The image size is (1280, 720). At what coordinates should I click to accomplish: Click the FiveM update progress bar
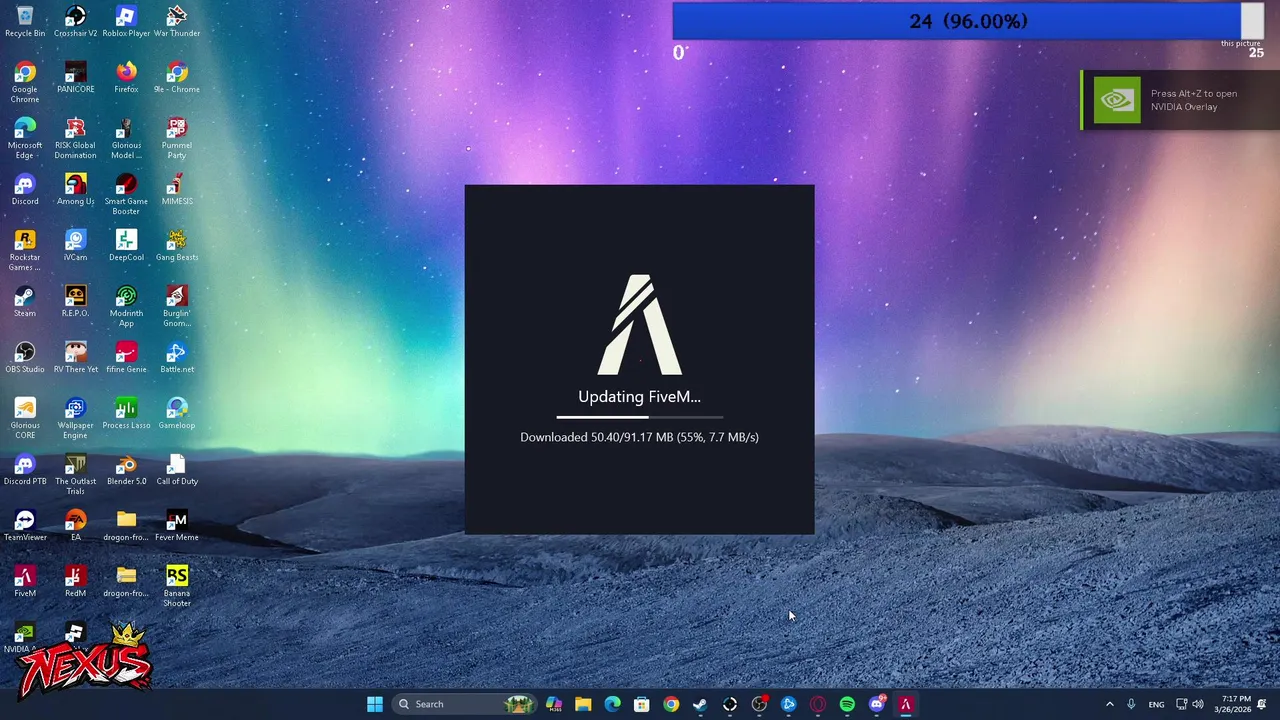pyautogui.click(x=639, y=417)
